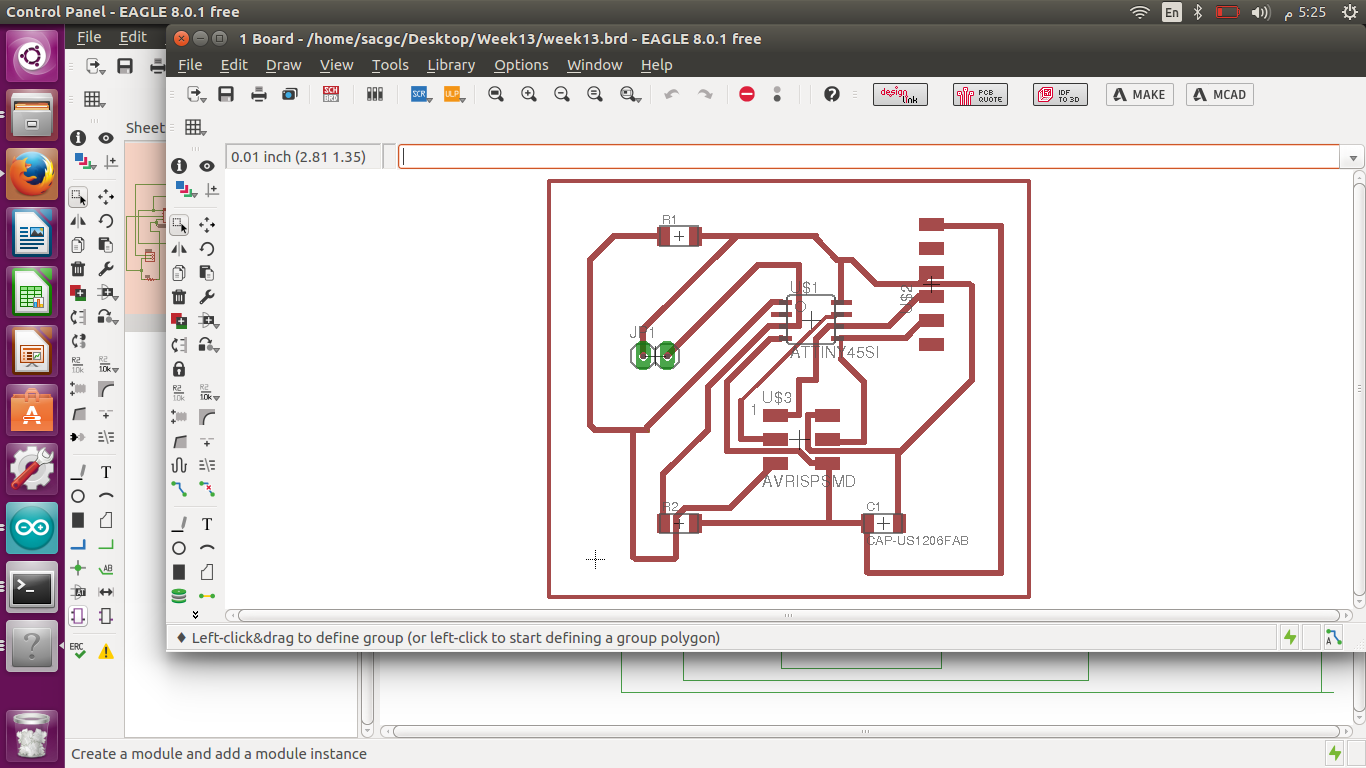The width and height of the screenshot is (1366, 768).
Task: Select the Rotate tool in board editor
Action: 207,249
